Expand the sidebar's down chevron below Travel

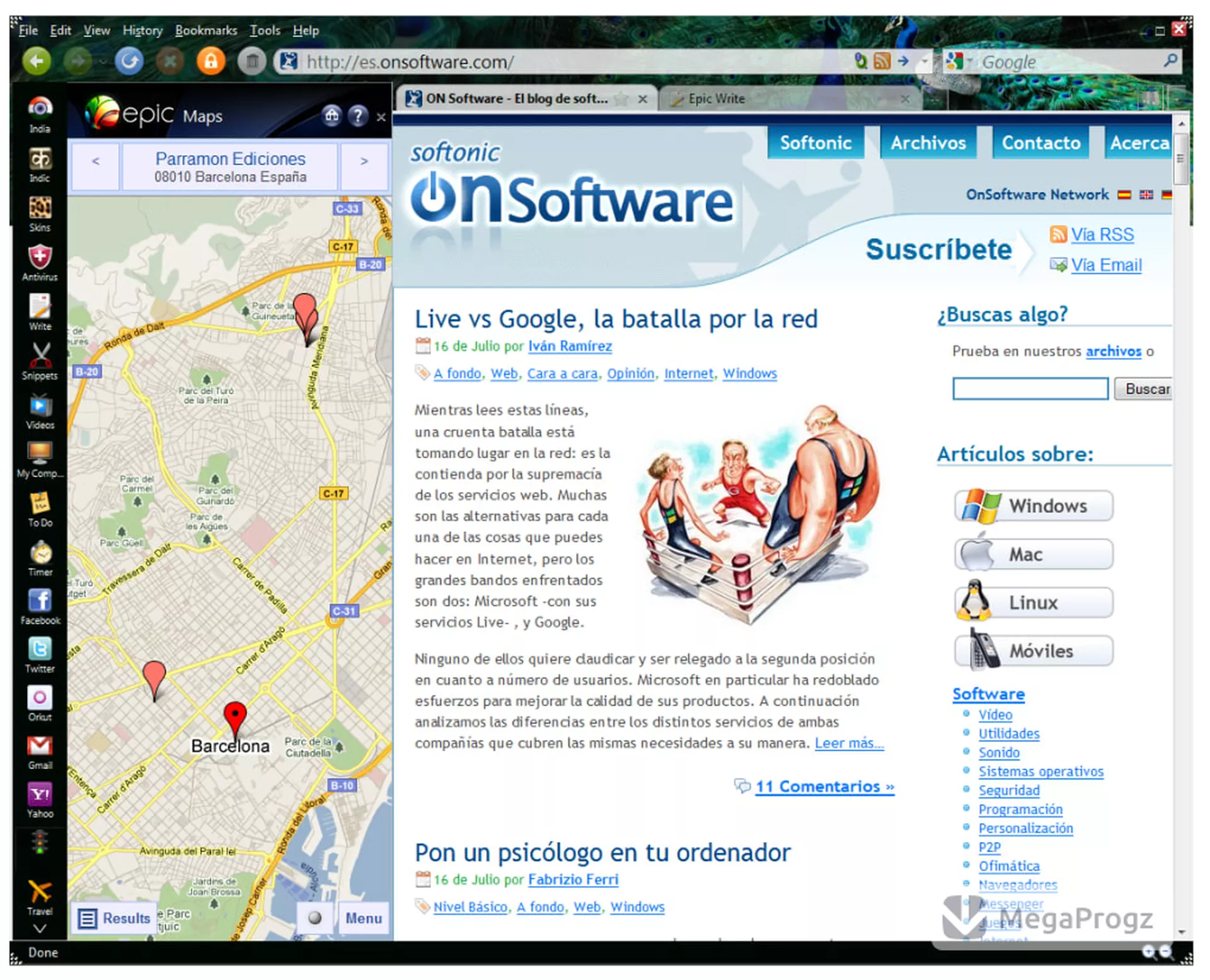click(x=40, y=928)
